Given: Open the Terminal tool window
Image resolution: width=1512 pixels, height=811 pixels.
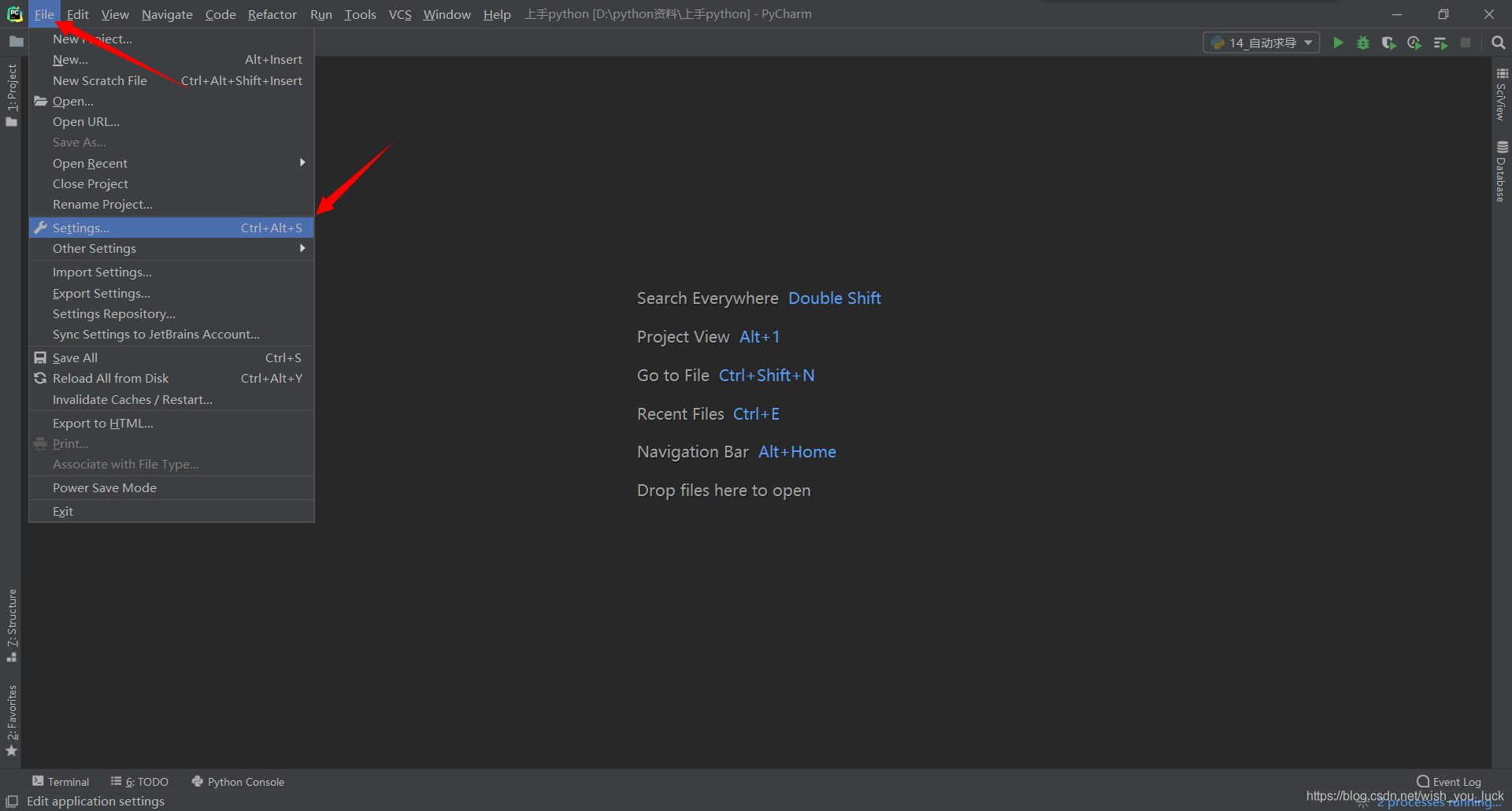Looking at the screenshot, I should click(61, 782).
